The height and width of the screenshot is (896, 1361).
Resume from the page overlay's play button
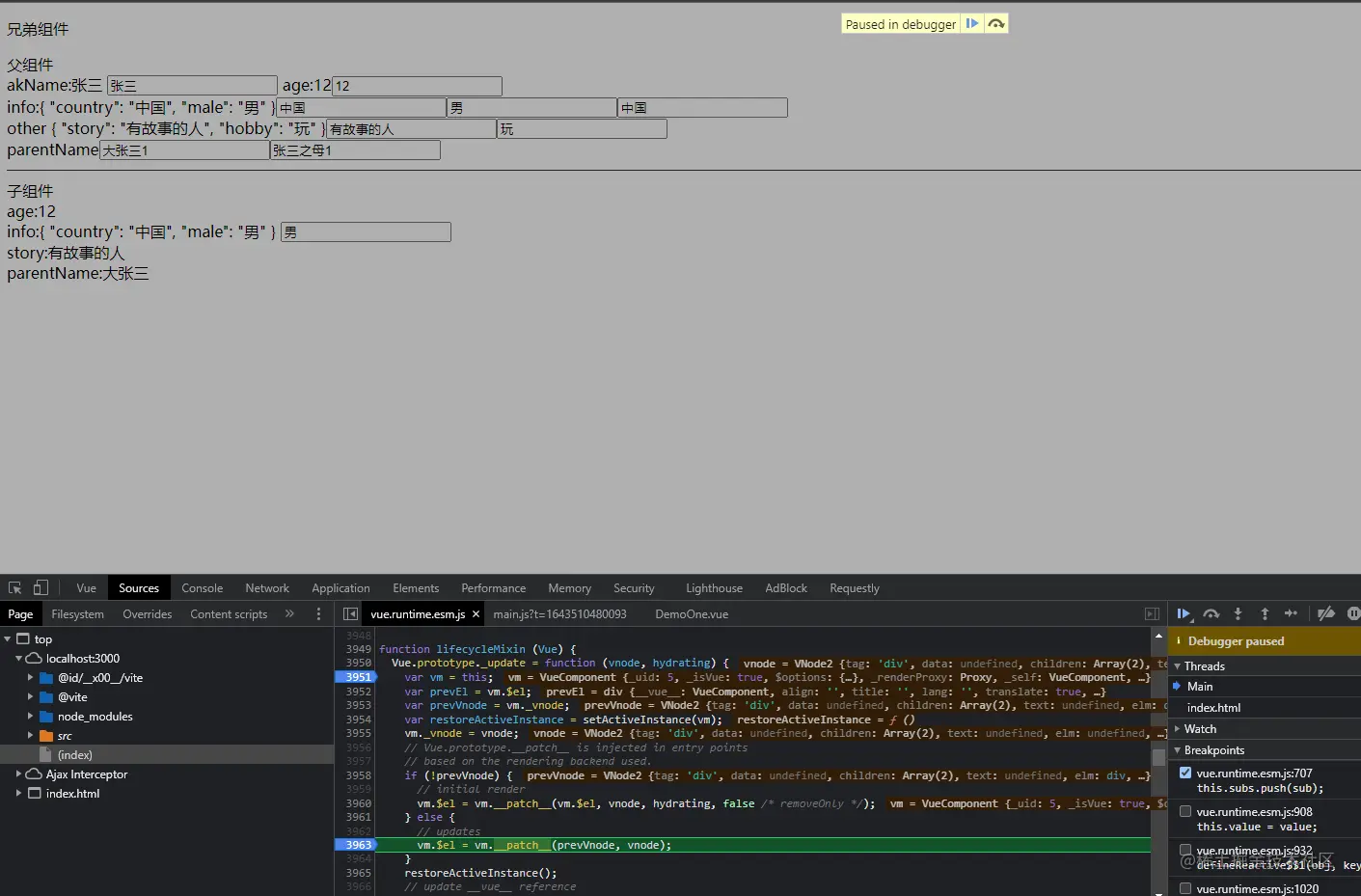pyautogui.click(x=972, y=24)
